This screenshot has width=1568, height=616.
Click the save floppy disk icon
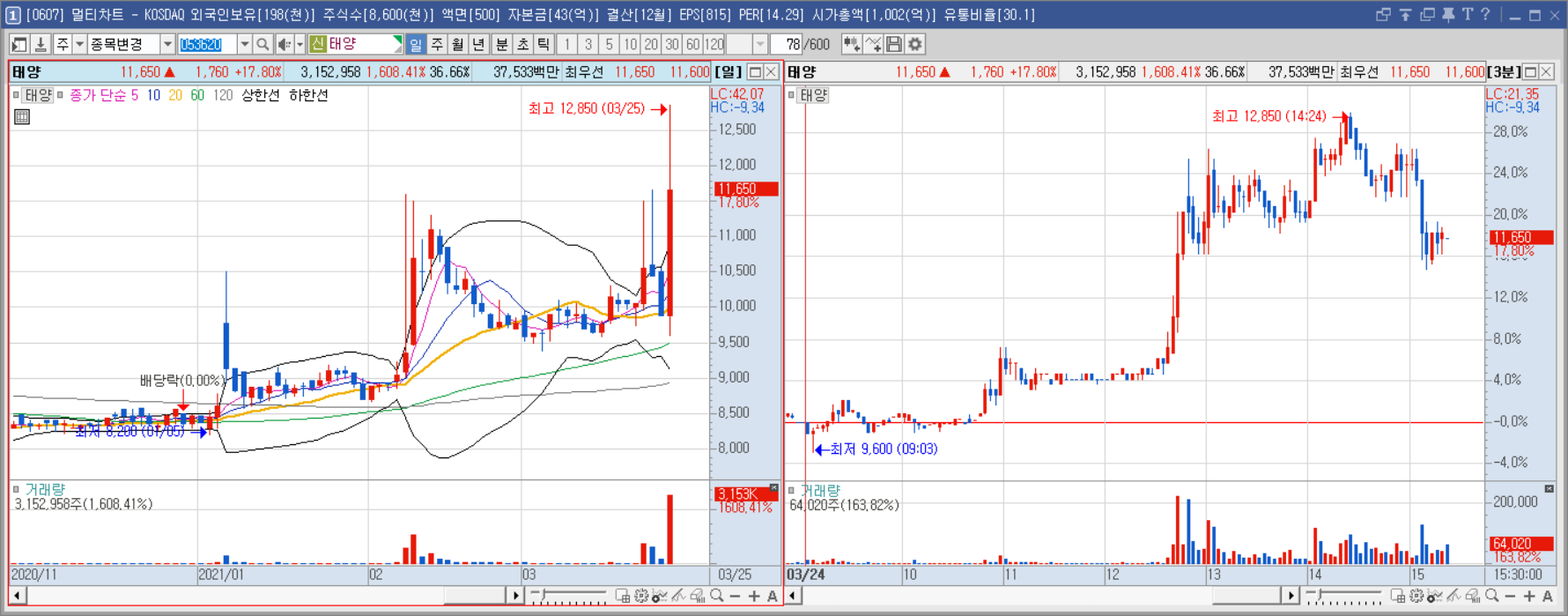894,44
